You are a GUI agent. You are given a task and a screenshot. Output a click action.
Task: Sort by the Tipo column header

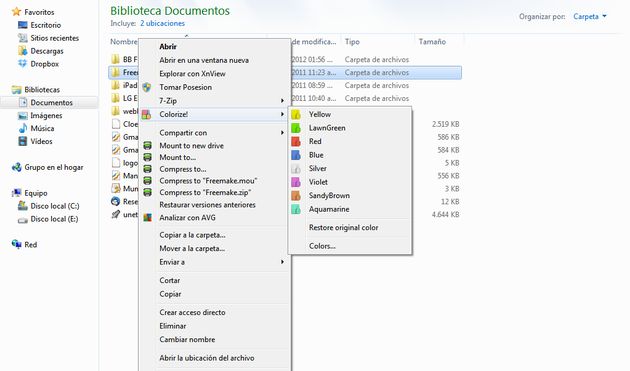click(x=352, y=42)
